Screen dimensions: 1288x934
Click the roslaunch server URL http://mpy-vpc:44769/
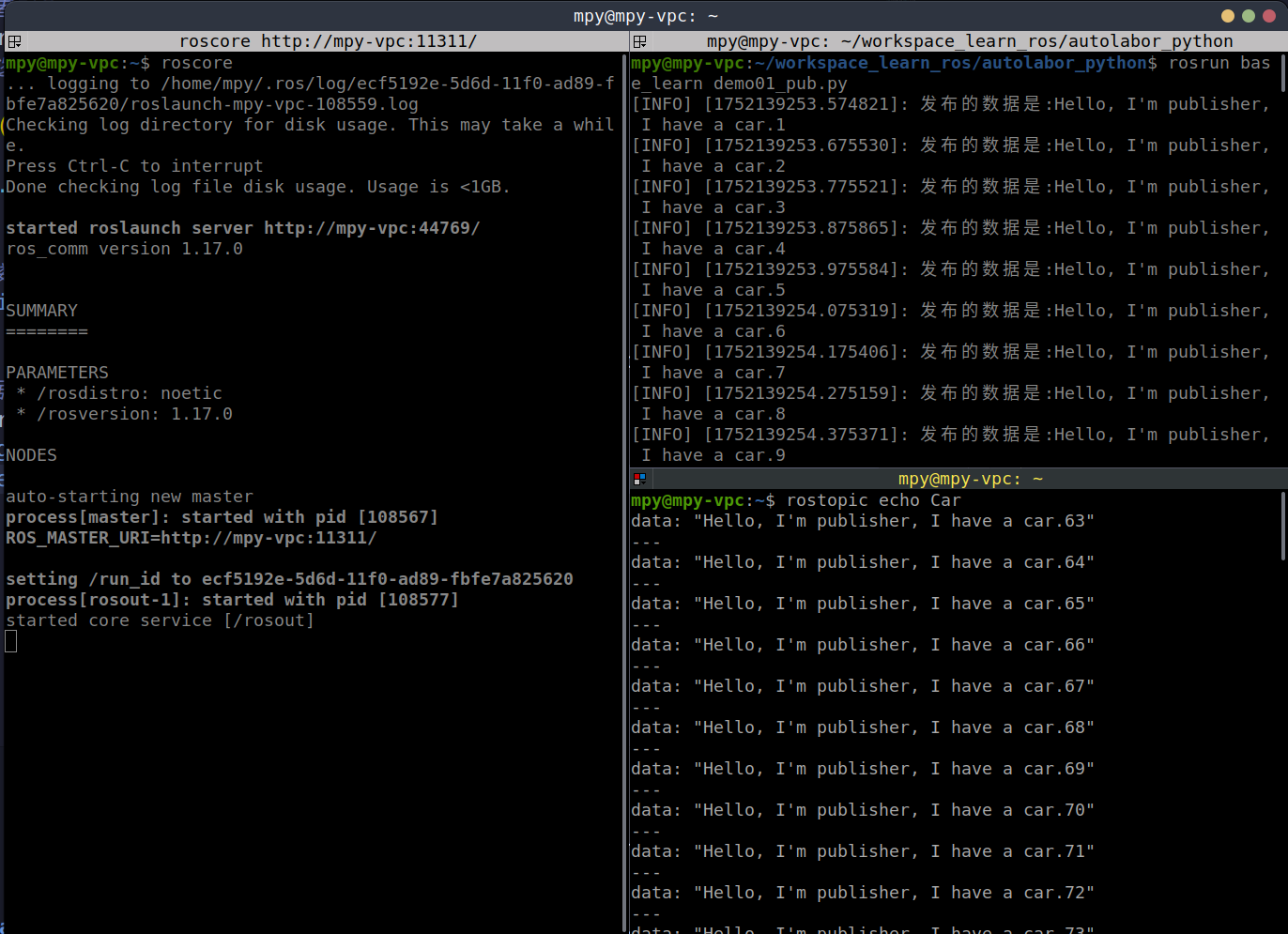click(x=372, y=228)
